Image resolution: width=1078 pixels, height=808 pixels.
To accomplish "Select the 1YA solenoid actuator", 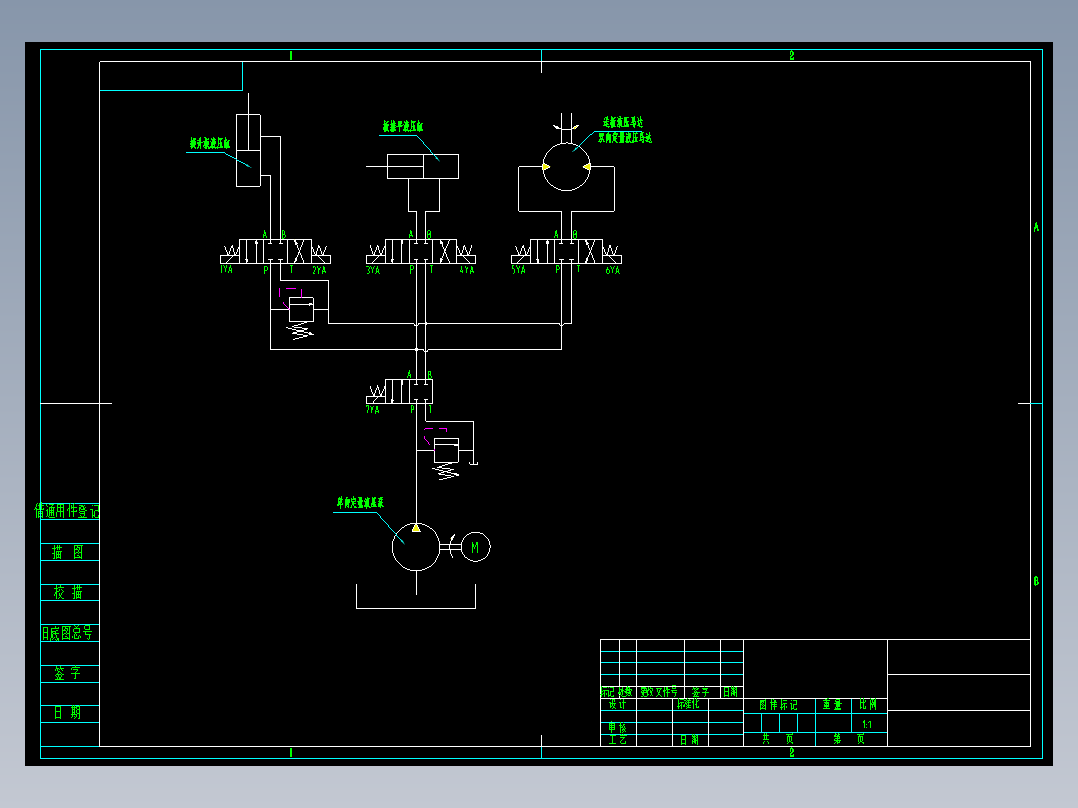I will pos(230,256).
